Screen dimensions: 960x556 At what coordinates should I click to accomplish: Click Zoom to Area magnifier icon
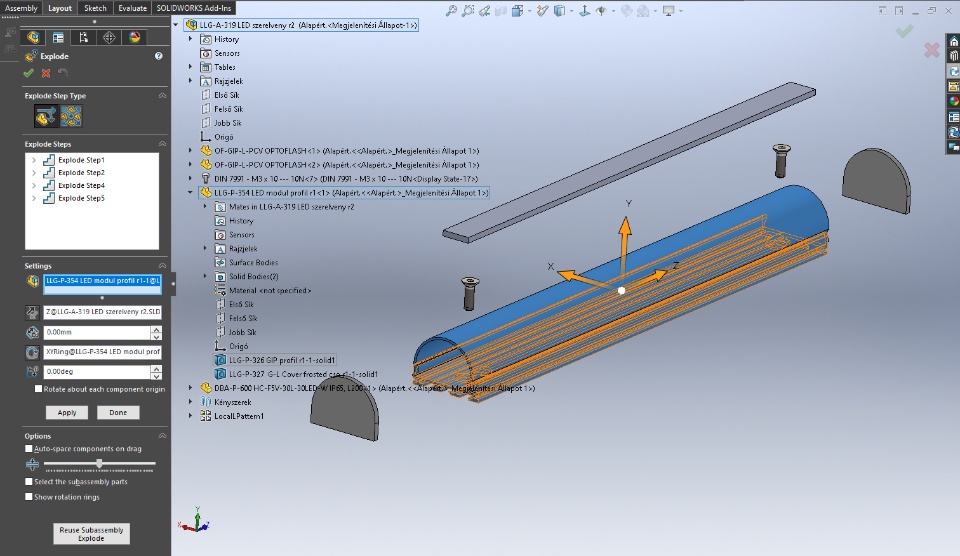click(468, 10)
